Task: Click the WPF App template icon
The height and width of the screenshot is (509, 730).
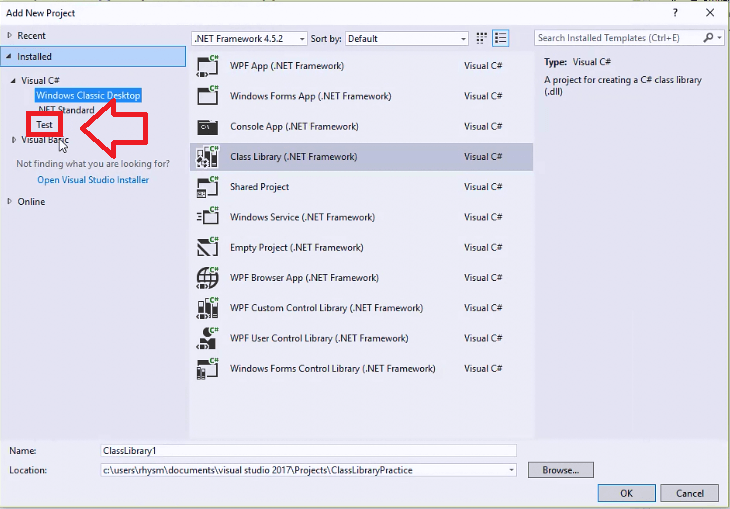Action: point(208,66)
